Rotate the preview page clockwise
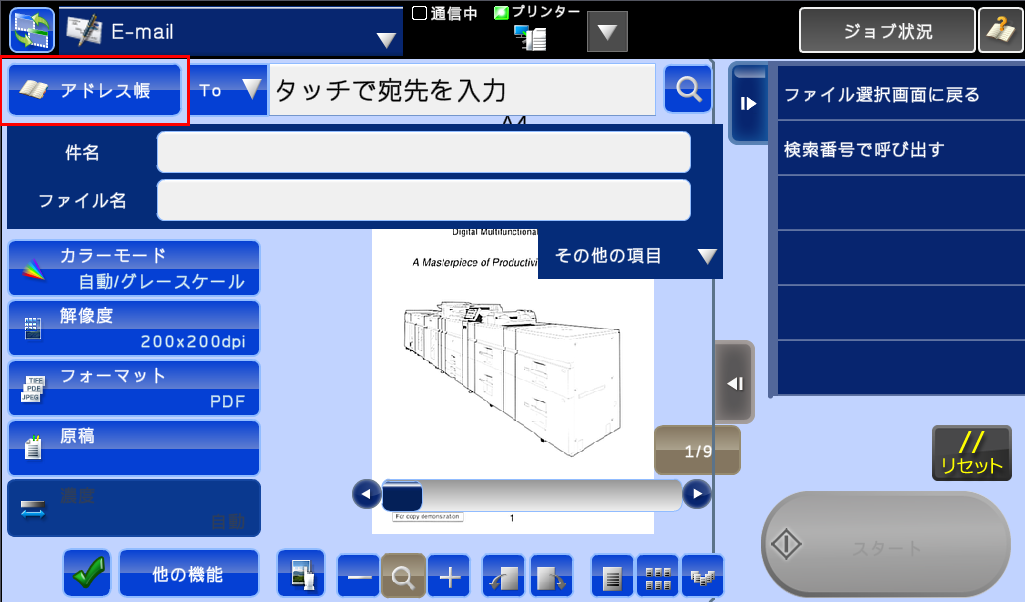Screen dimensions: 1025x602 [551, 576]
